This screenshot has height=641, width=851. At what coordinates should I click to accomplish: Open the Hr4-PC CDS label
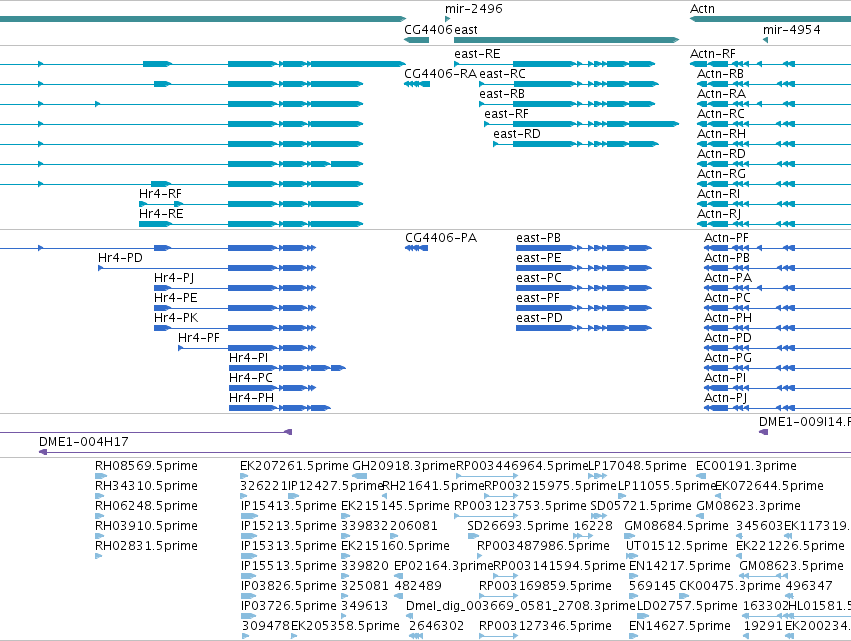point(251,378)
